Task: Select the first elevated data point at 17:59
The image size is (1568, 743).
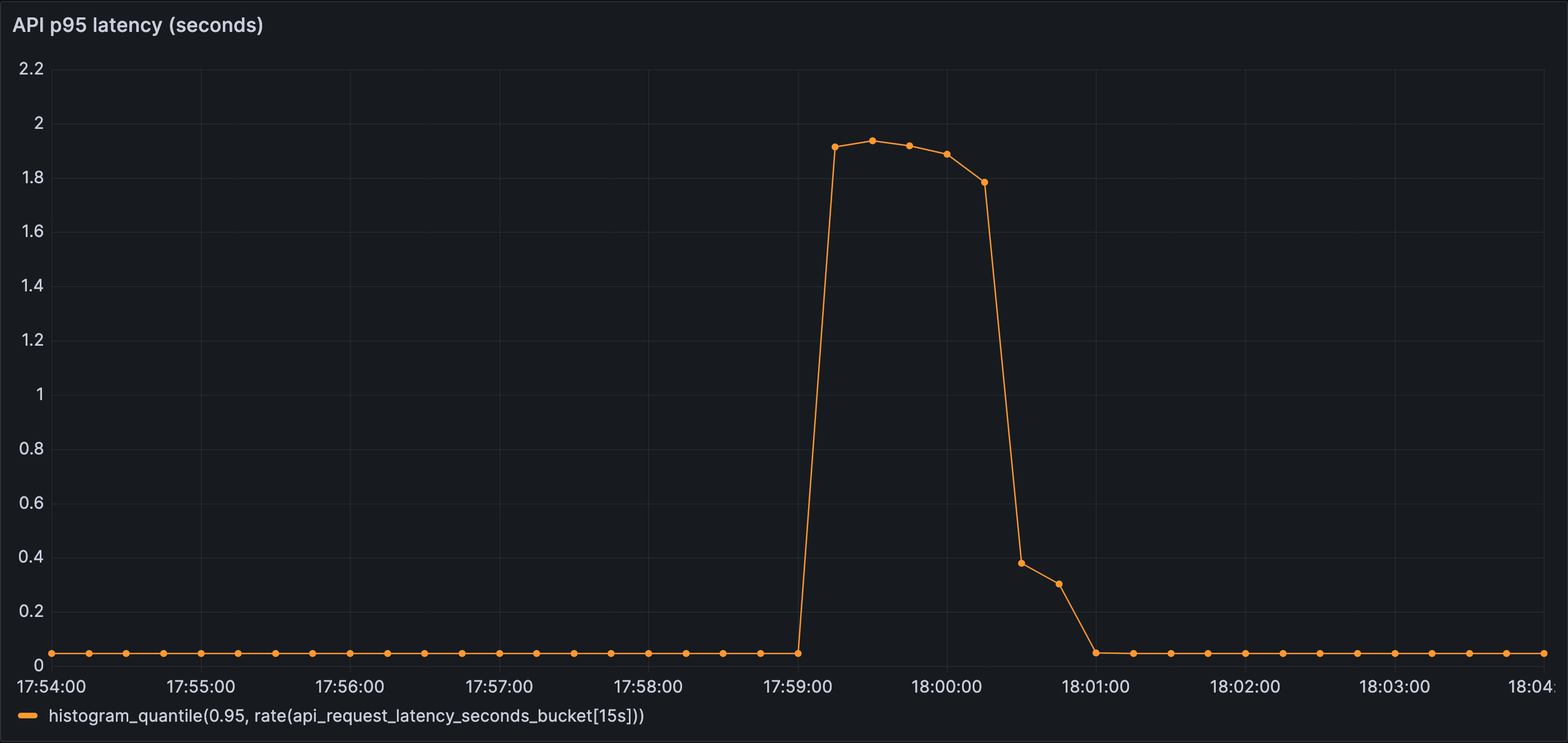Action: [x=835, y=146]
